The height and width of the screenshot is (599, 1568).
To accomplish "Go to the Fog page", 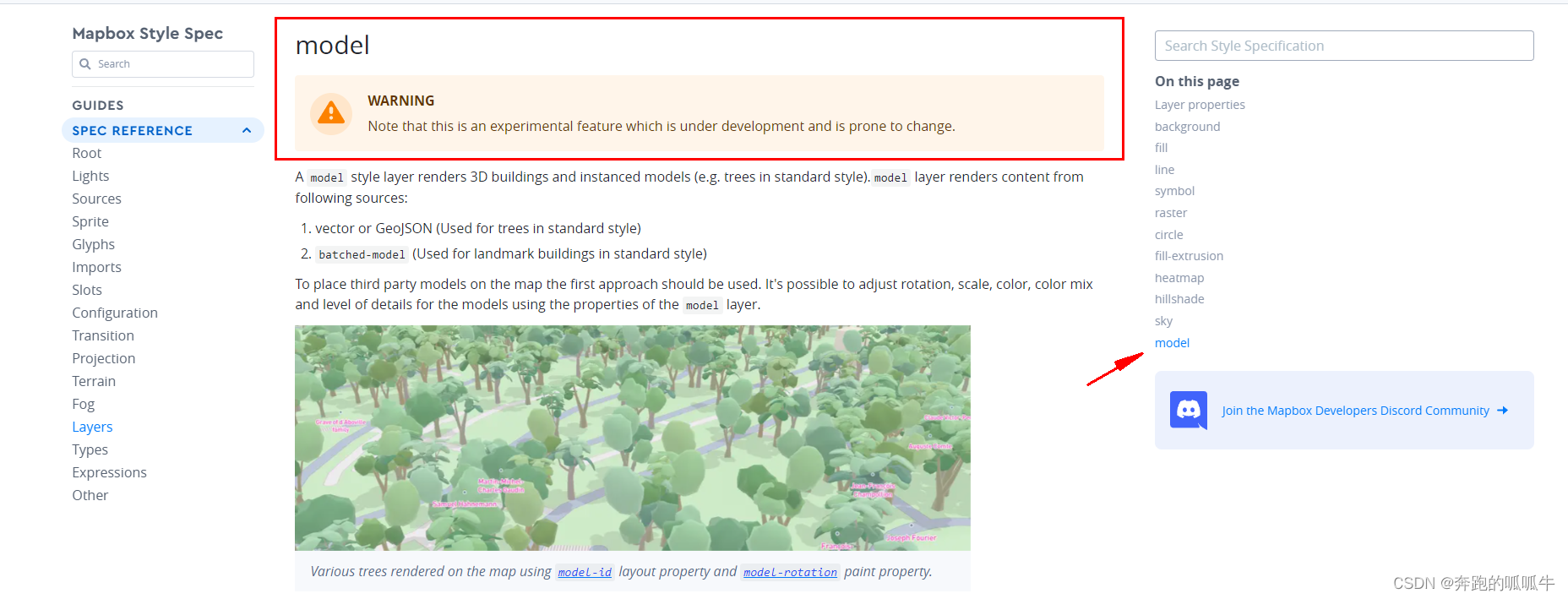I will tap(84, 404).
